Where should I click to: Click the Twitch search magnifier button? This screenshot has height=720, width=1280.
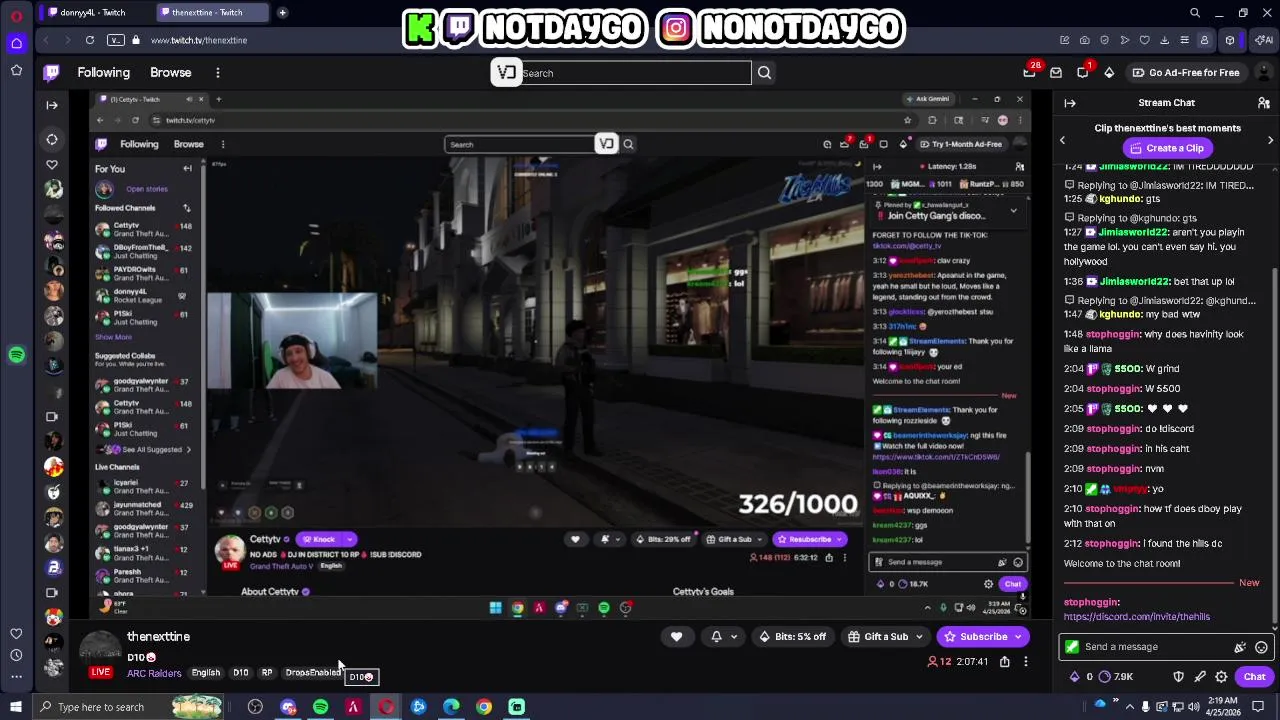tap(764, 73)
